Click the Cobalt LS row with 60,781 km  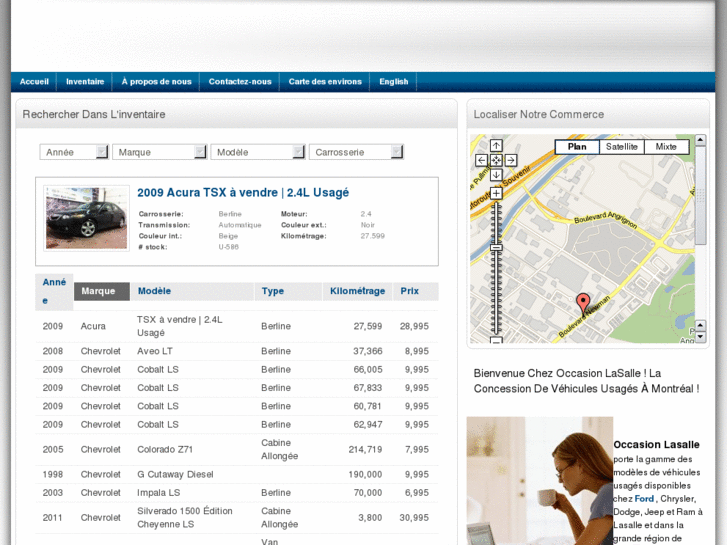pos(236,406)
